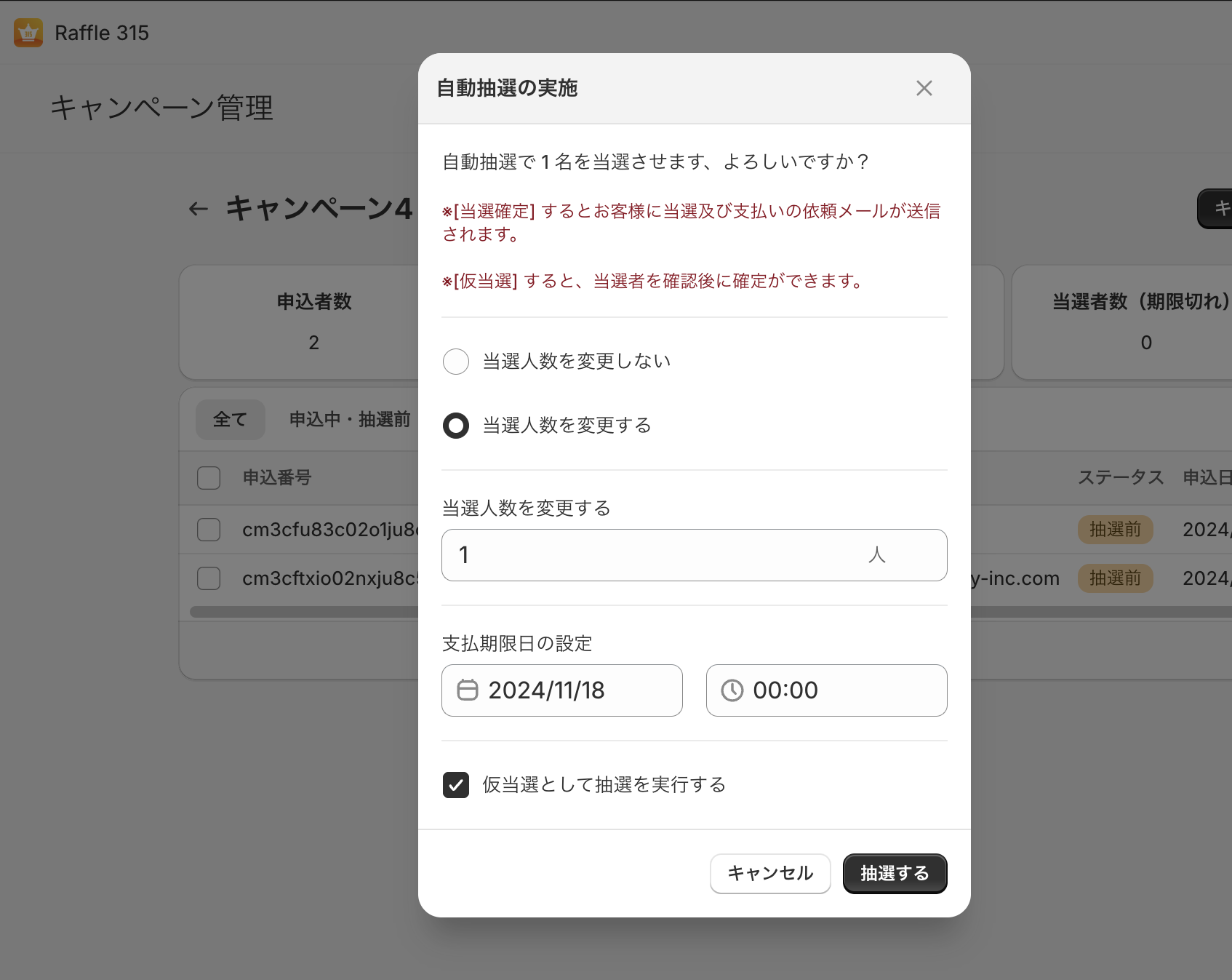Click the キャンペーン管理 page heading

(161, 108)
